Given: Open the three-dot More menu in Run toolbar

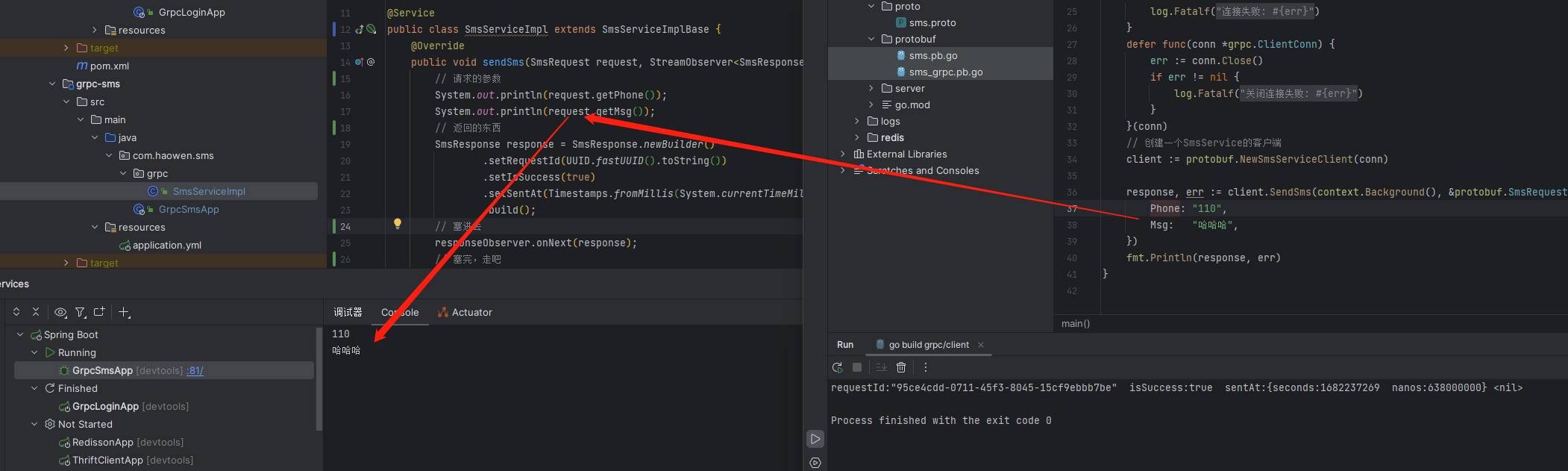Looking at the screenshot, I should 926,367.
